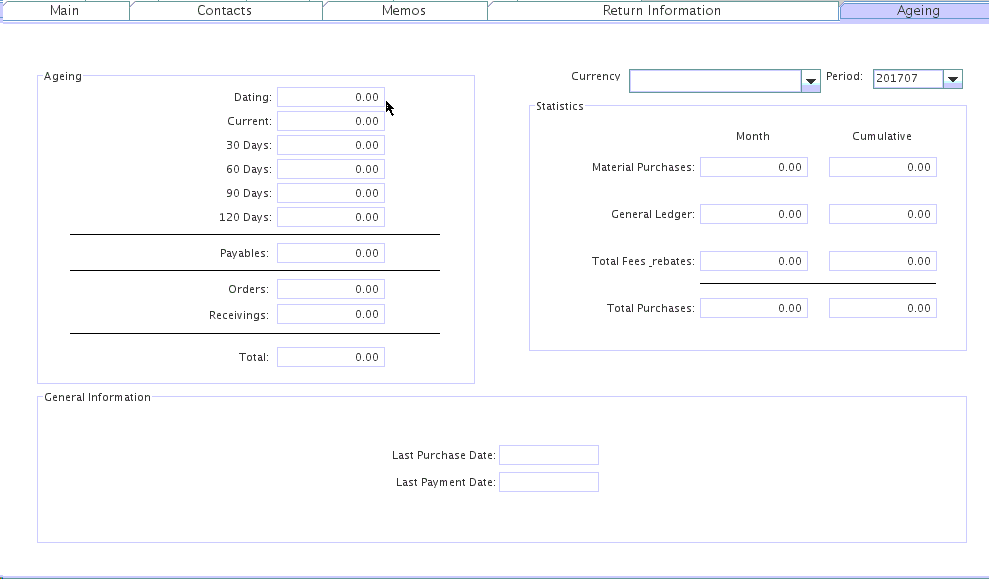989x579 pixels.
Task: Open the Period dropdown arrow
Action: [x=953, y=79]
